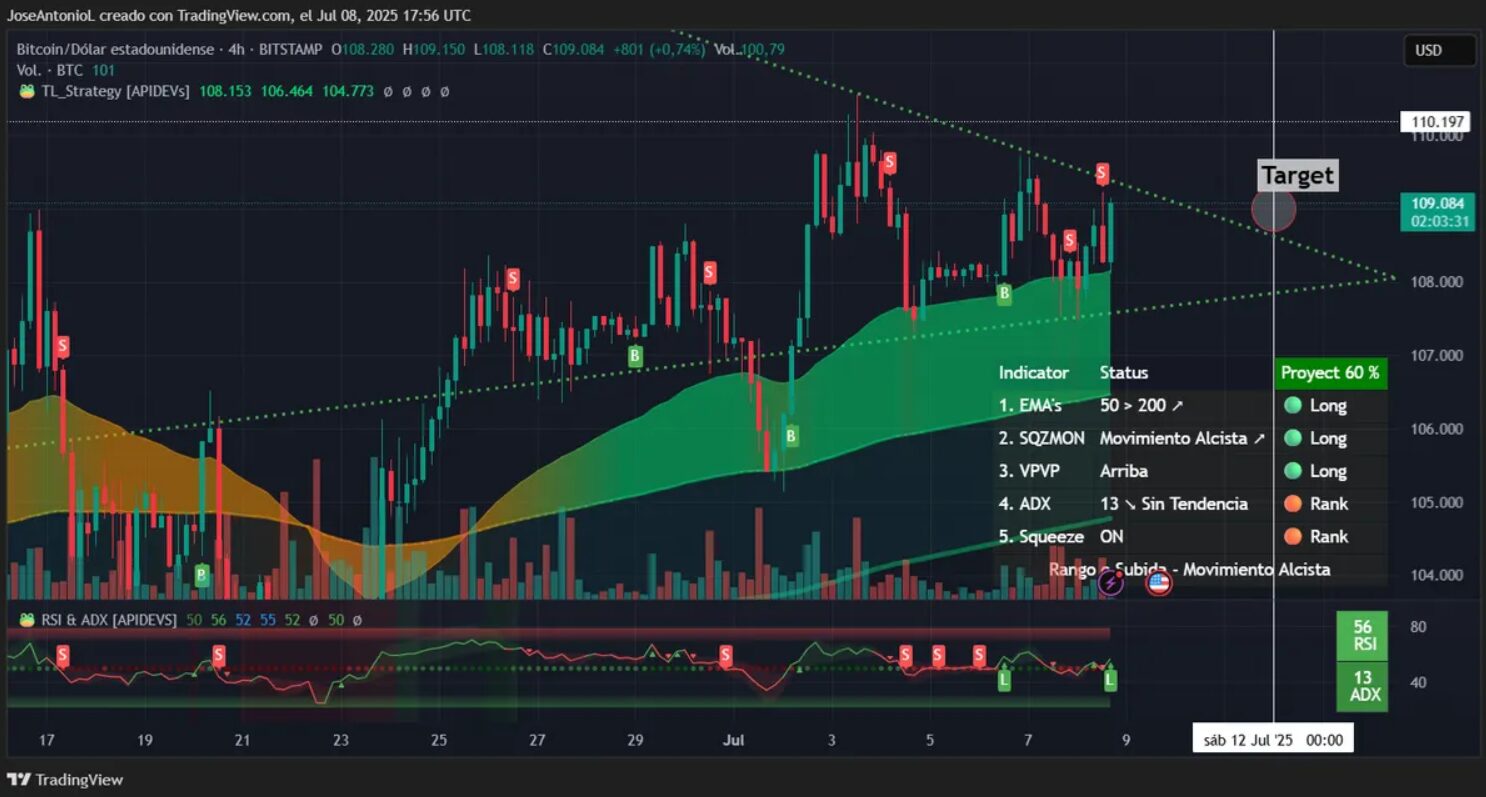Click the 'Indicator' table header
This screenshot has width=1486, height=797.
click(x=1034, y=373)
